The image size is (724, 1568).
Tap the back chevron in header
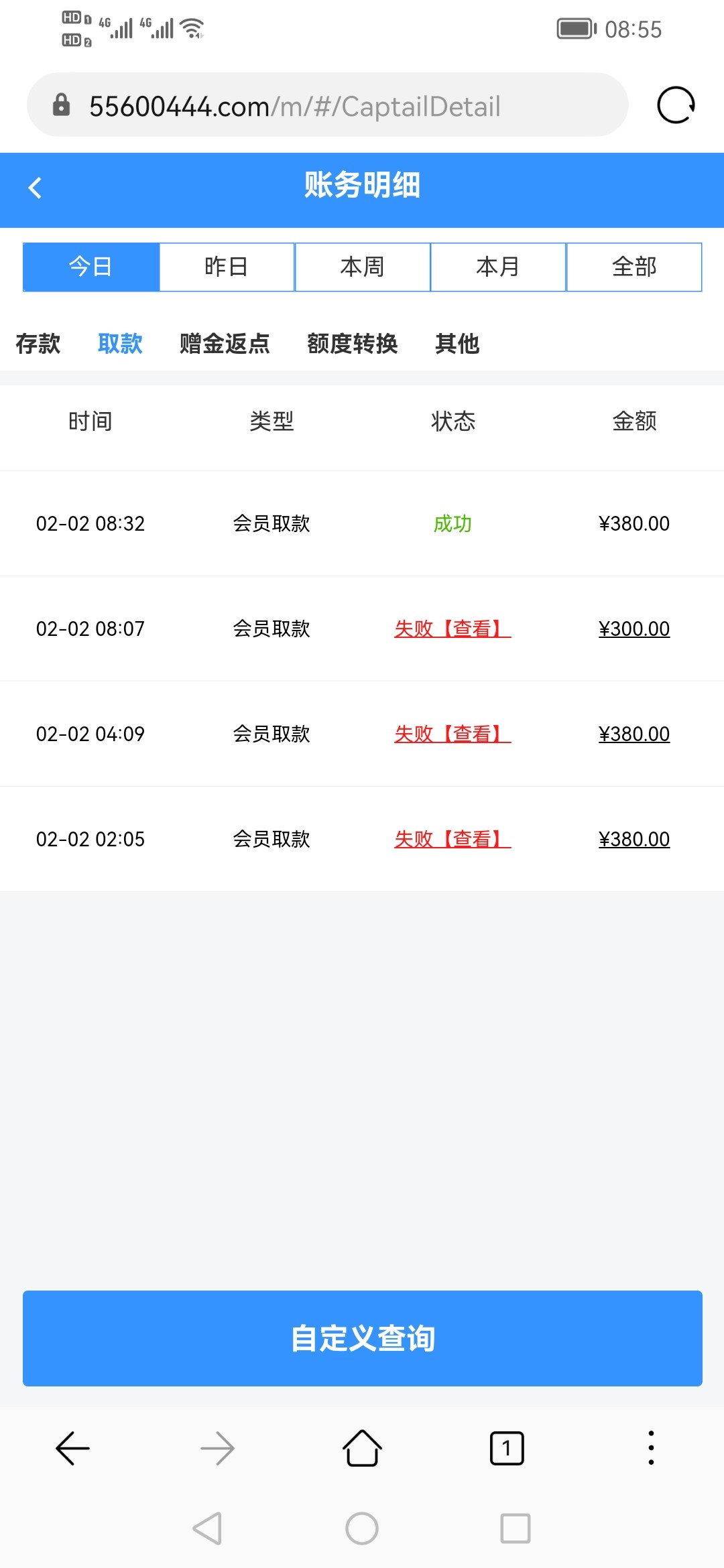click(x=36, y=188)
